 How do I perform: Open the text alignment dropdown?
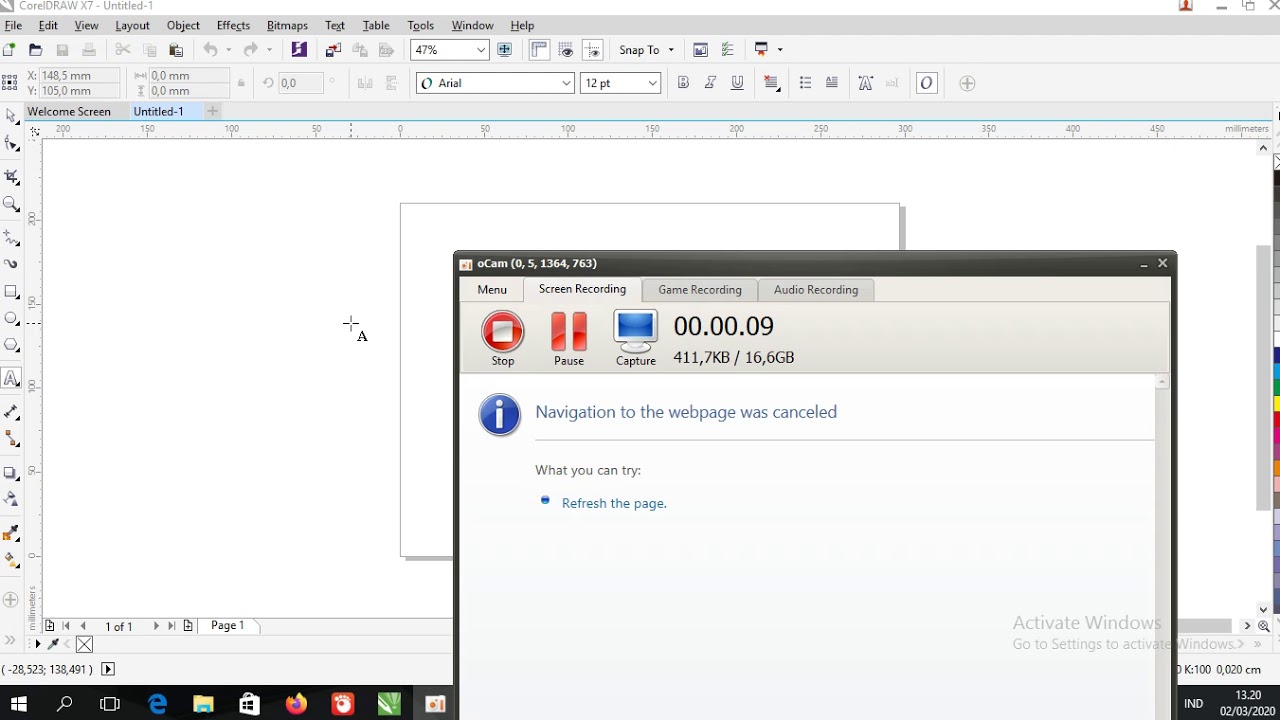[771, 83]
